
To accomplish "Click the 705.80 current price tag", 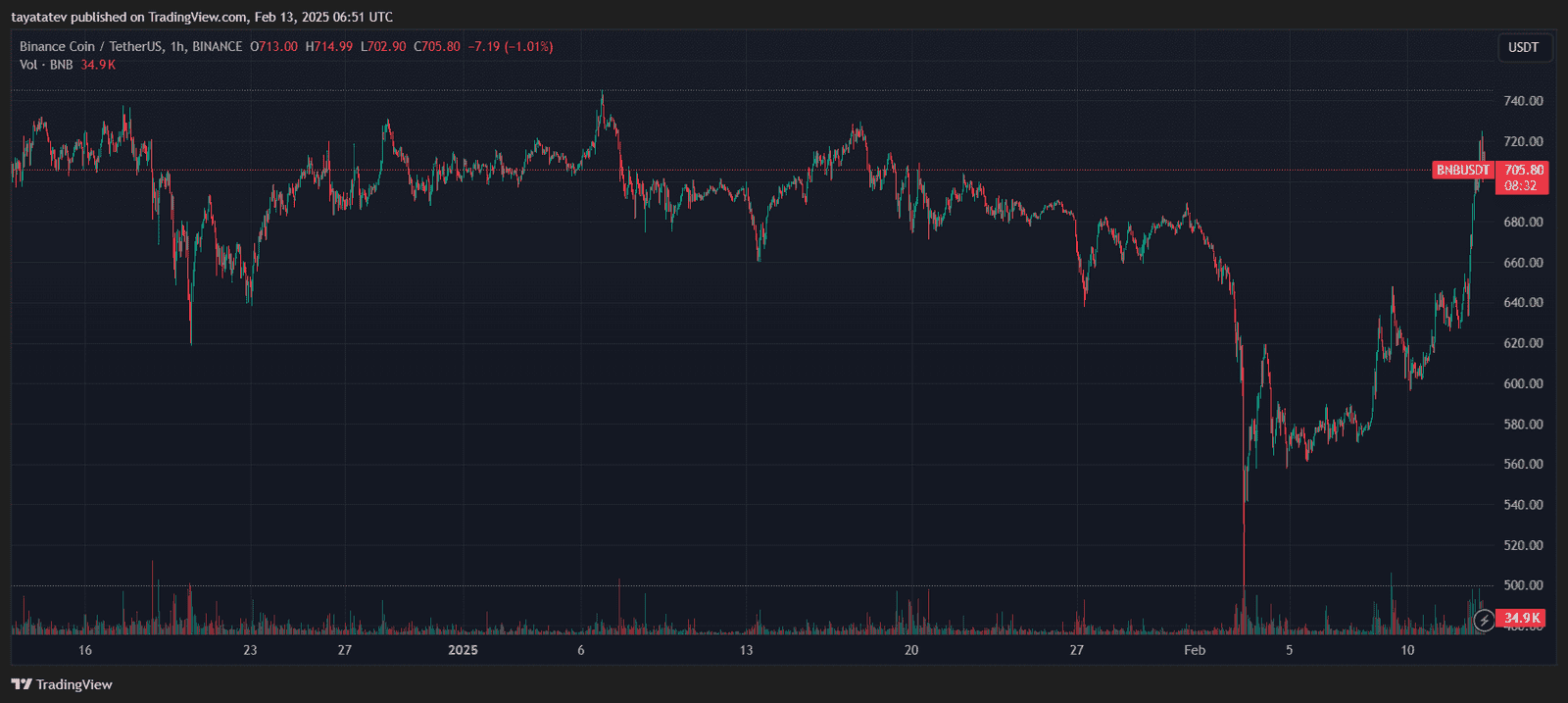I will 1523,170.
